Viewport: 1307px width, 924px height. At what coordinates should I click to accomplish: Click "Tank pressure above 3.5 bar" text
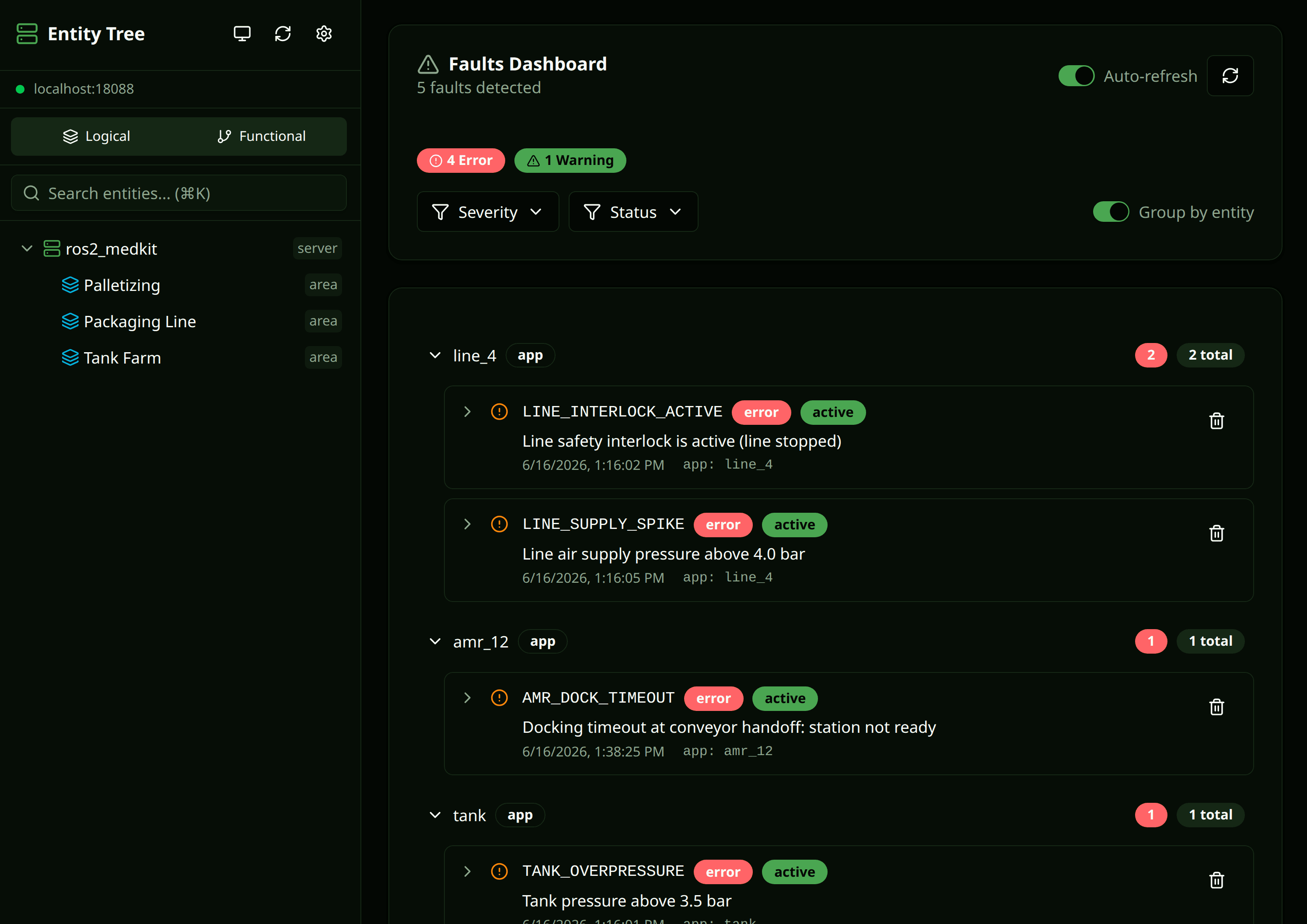627,901
